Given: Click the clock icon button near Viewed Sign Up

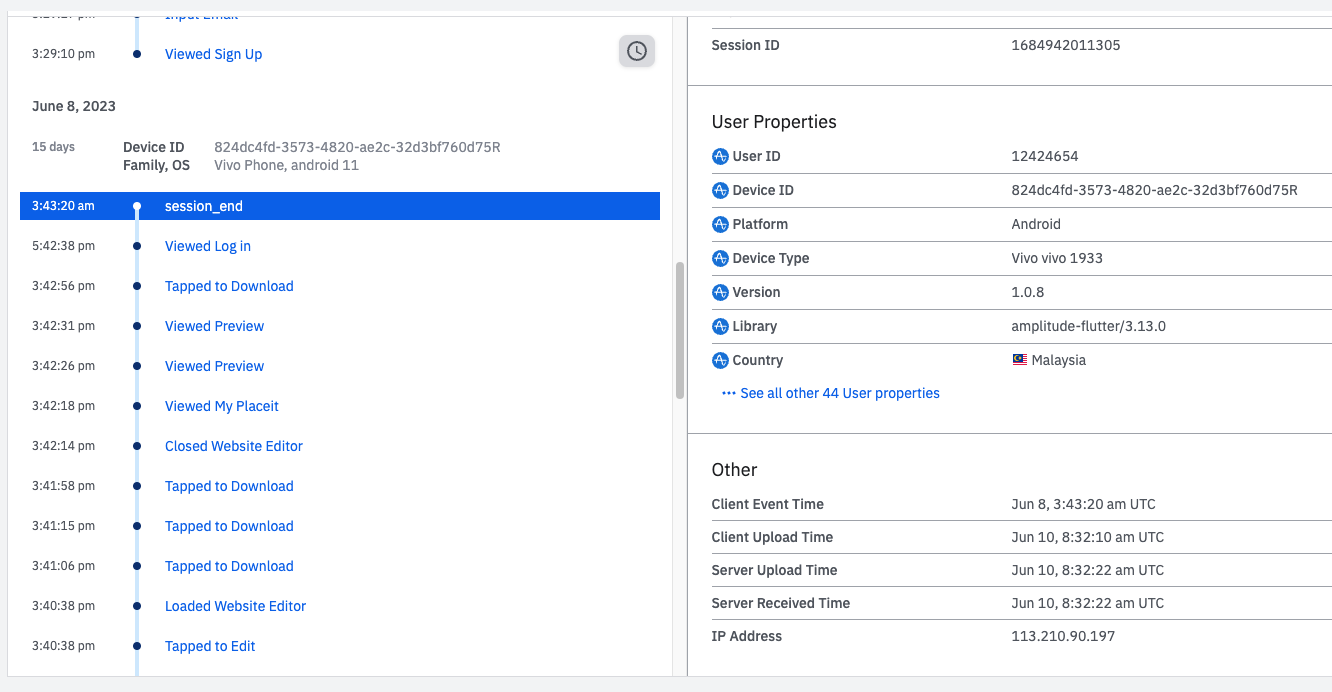Looking at the screenshot, I should [x=637, y=51].
